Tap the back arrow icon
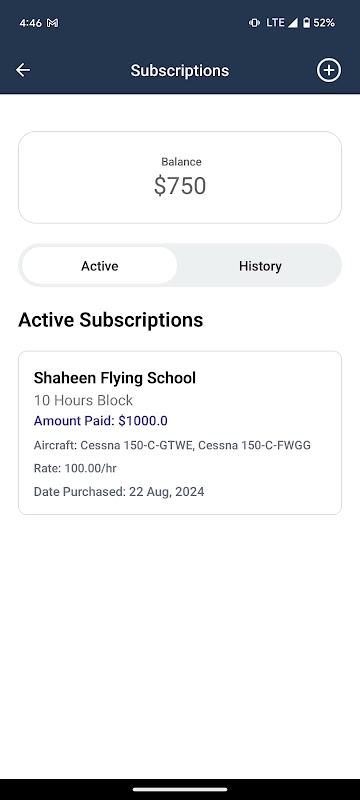 coord(23,70)
